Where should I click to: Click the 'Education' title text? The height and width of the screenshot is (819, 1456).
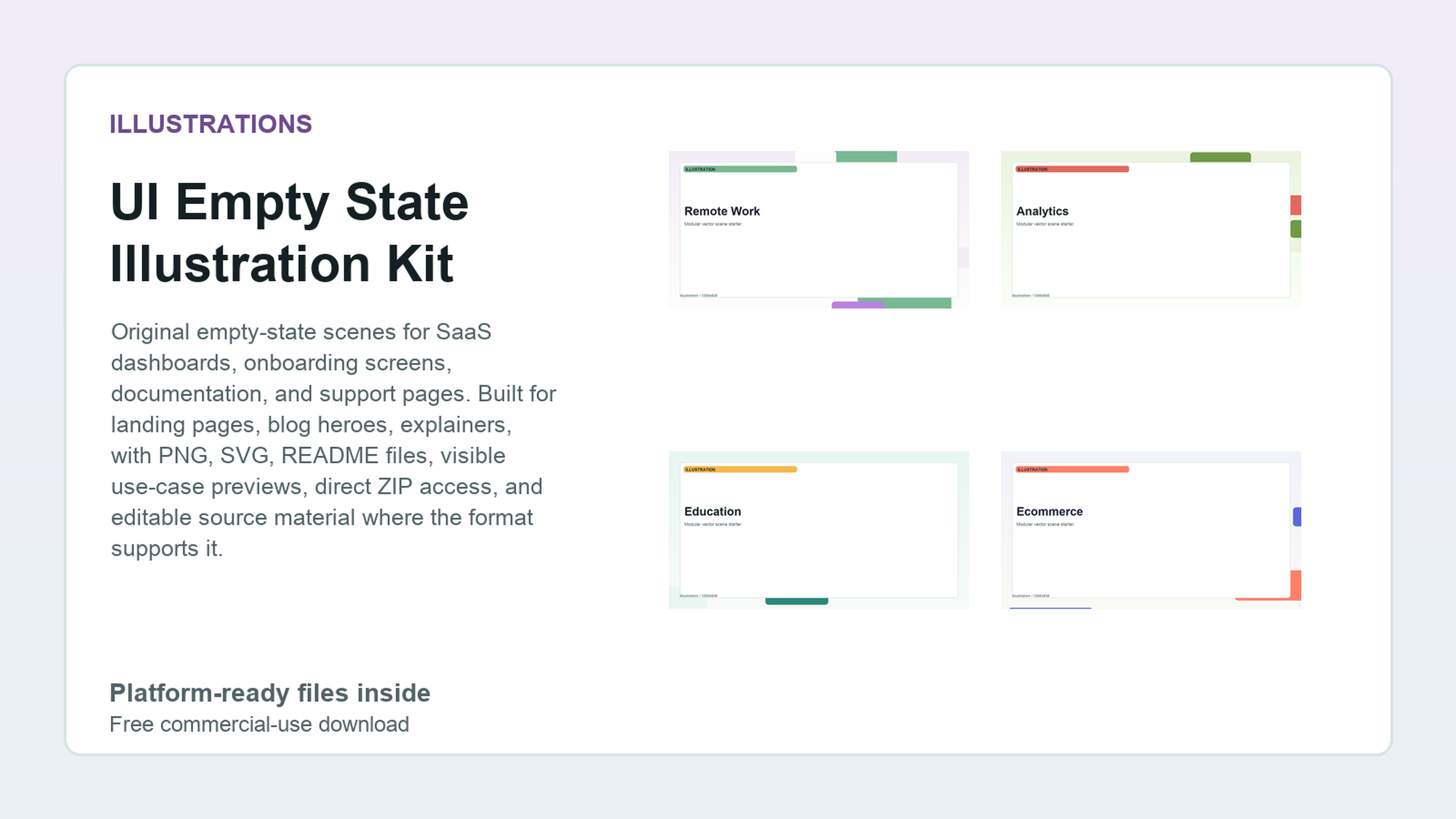point(712,511)
